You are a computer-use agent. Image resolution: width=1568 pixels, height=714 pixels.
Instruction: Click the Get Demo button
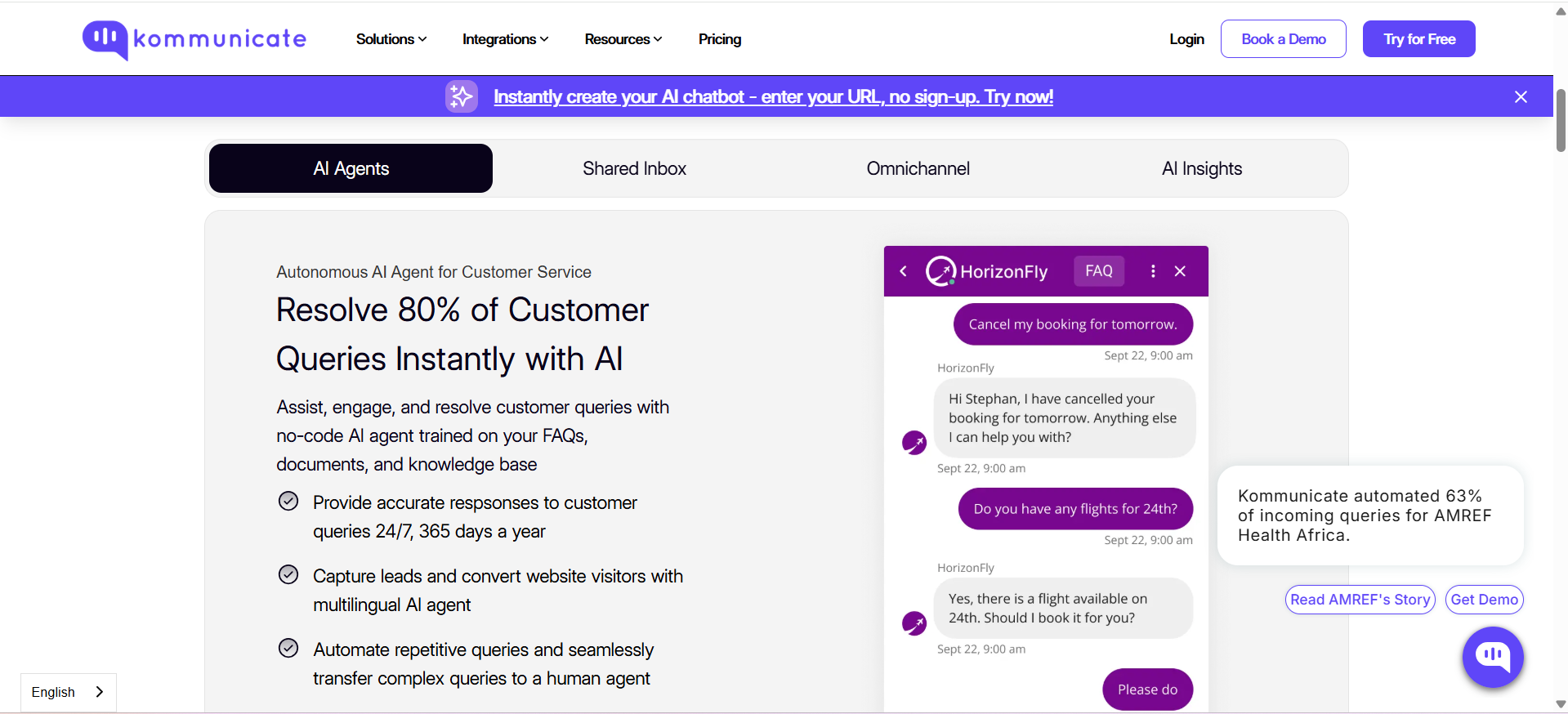(x=1484, y=600)
